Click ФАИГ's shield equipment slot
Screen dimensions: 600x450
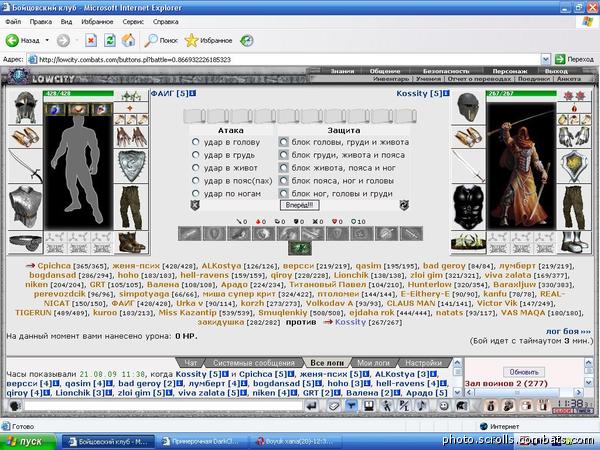click(x=132, y=166)
